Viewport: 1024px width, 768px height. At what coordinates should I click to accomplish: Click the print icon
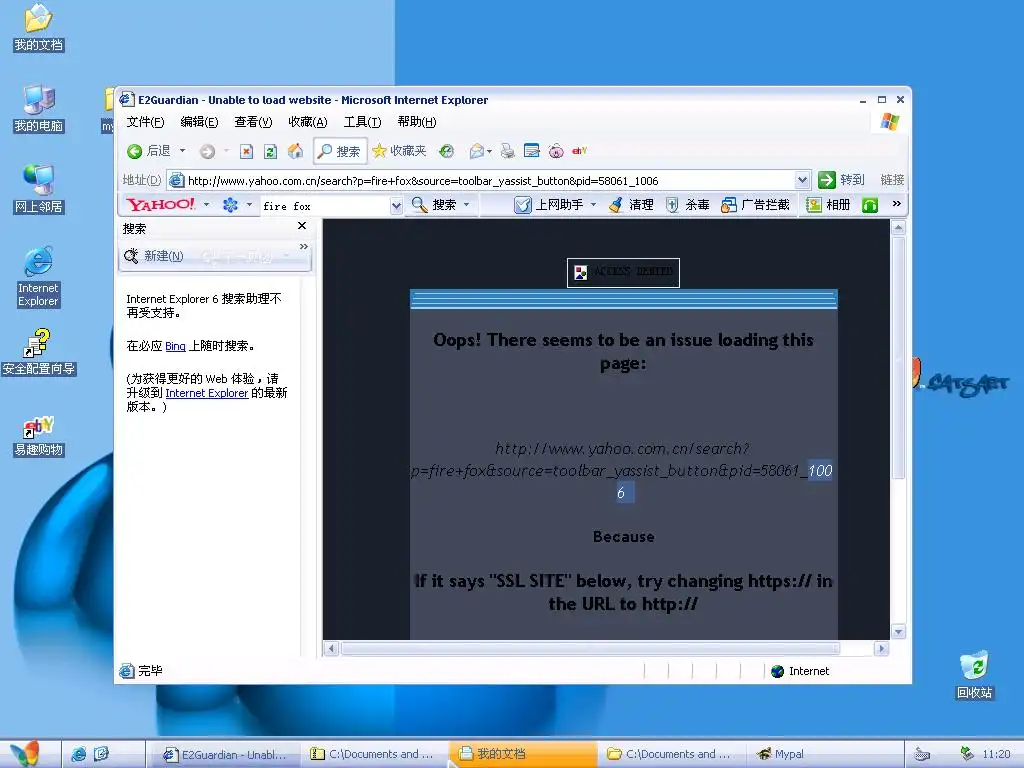(x=507, y=152)
